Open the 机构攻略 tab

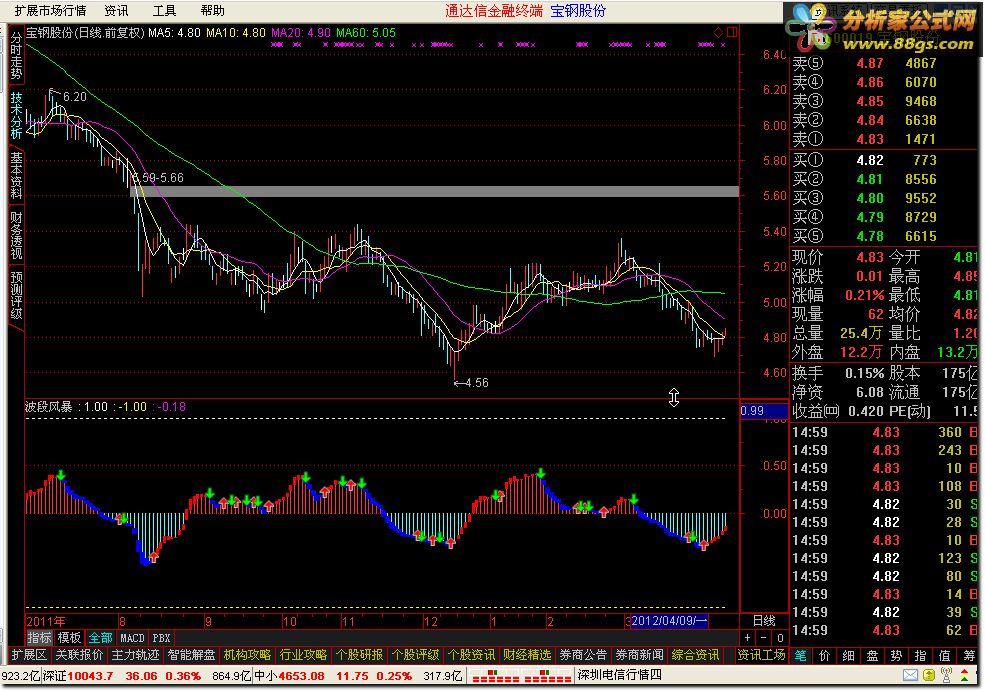[247, 655]
